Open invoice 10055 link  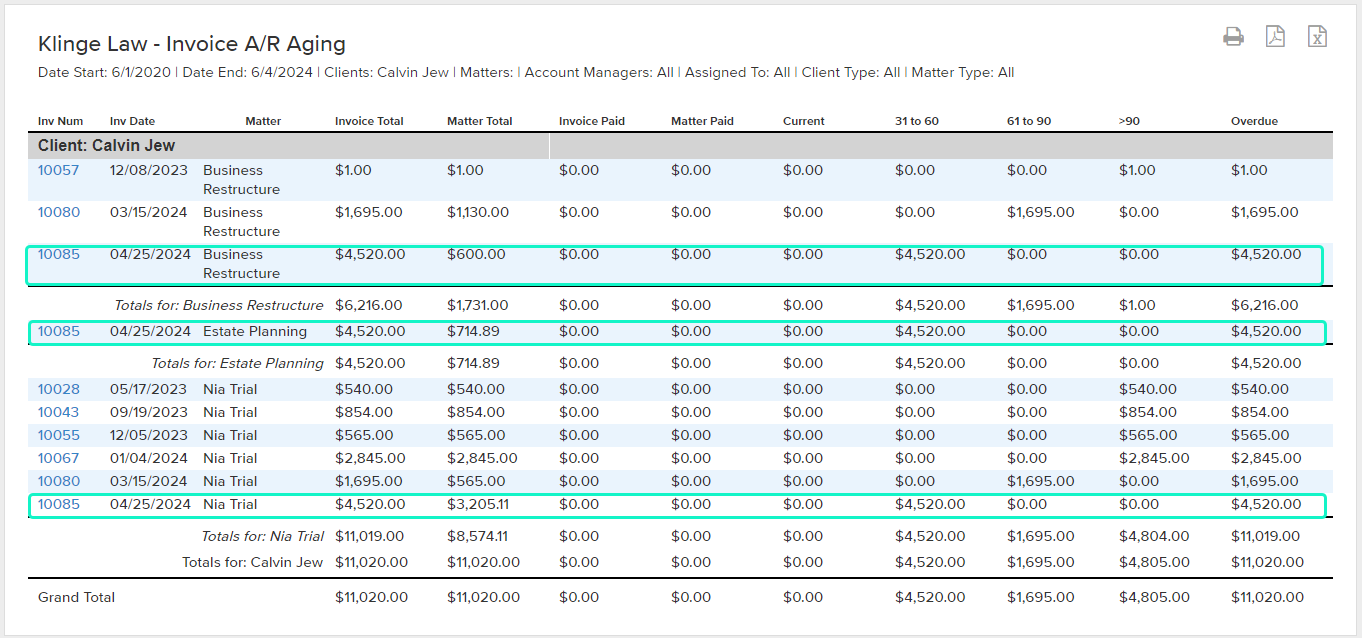coord(58,435)
